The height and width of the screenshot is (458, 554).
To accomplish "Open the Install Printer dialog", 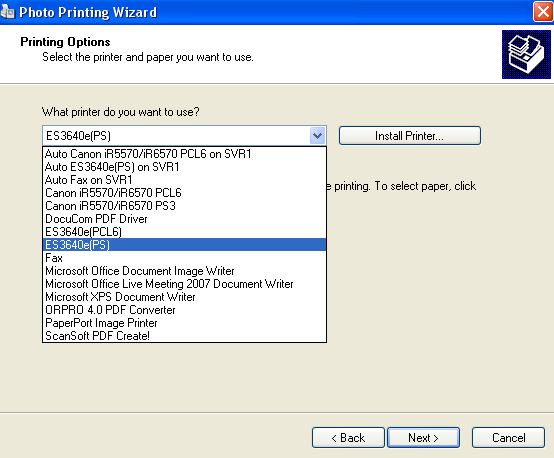I will pos(409,136).
